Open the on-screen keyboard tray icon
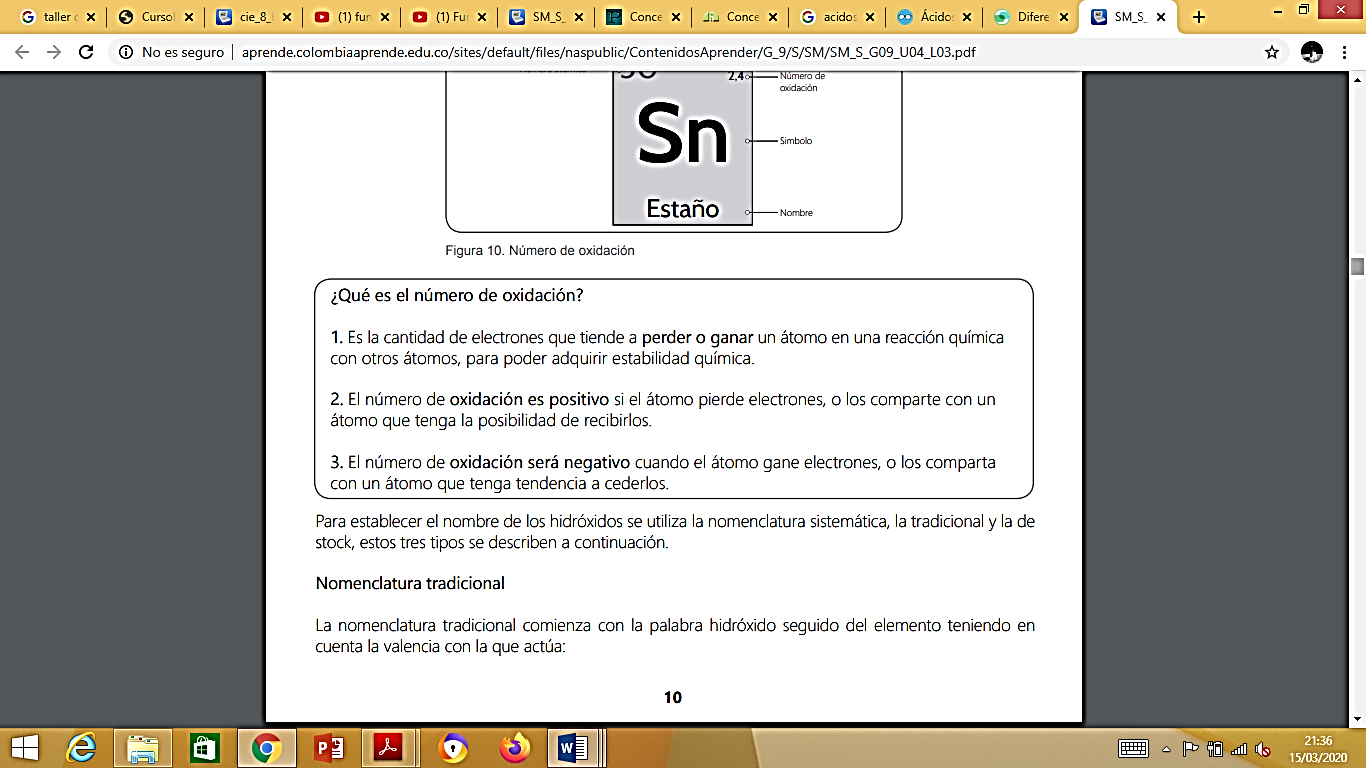This screenshot has width=1366, height=768. (x=1133, y=748)
